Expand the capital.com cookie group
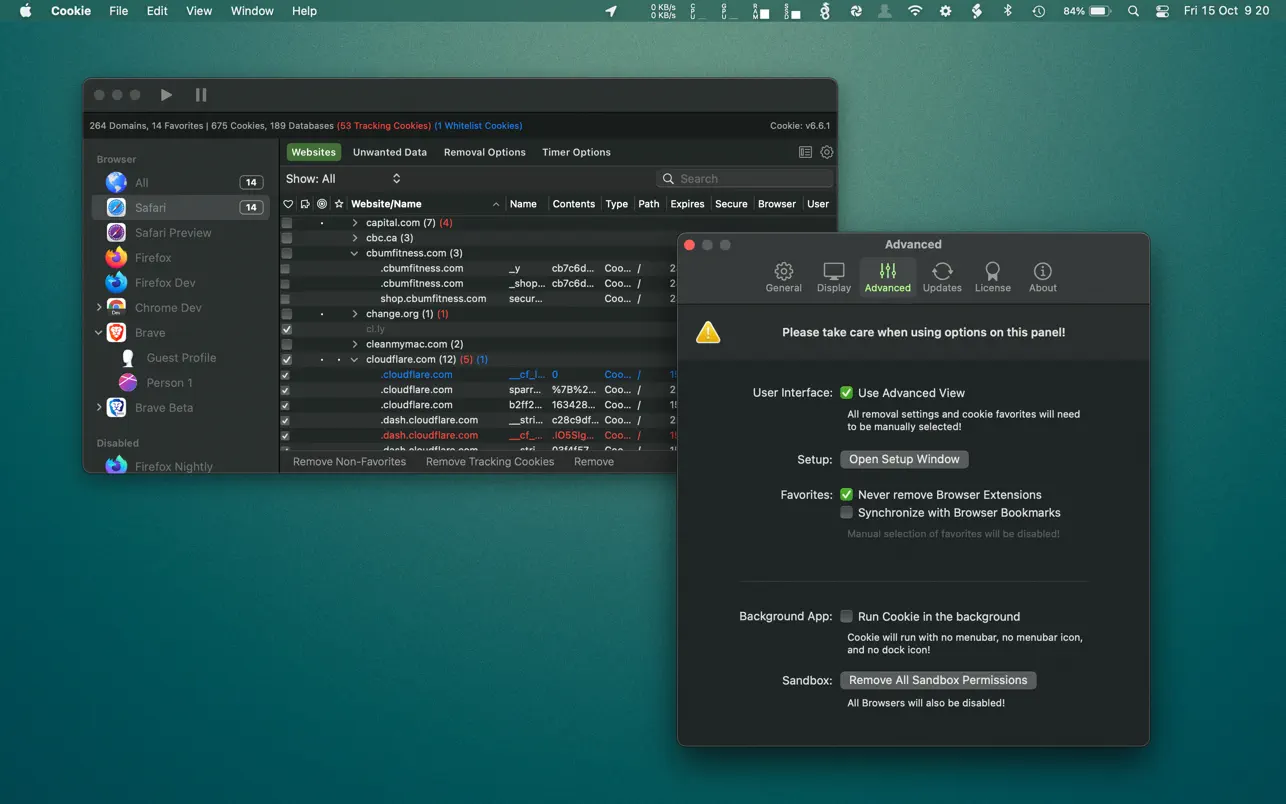The image size is (1286, 804). click(x=355, y=223)
